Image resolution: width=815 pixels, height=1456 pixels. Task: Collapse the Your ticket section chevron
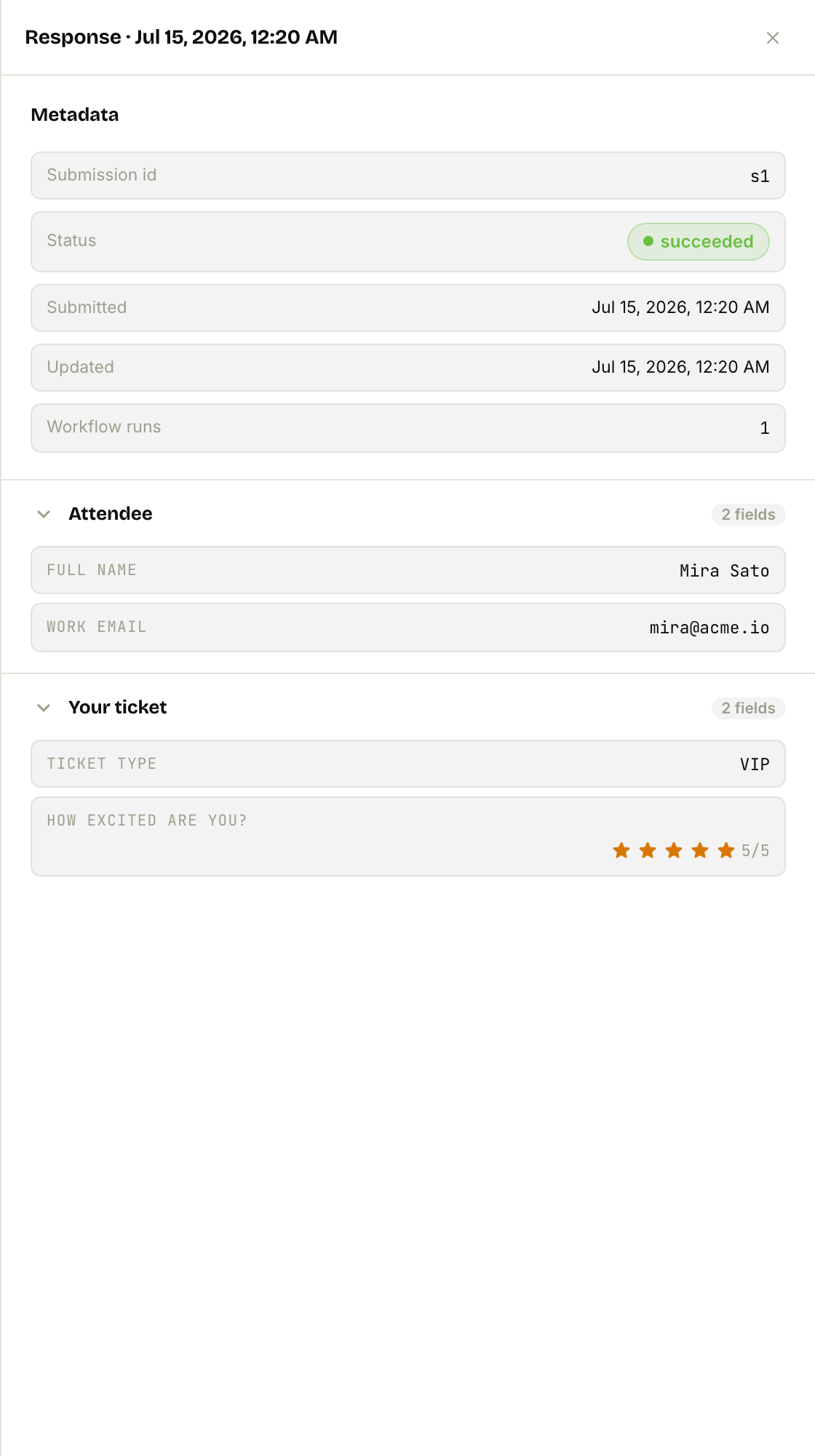pyautogui.click(x=44, y=708)
